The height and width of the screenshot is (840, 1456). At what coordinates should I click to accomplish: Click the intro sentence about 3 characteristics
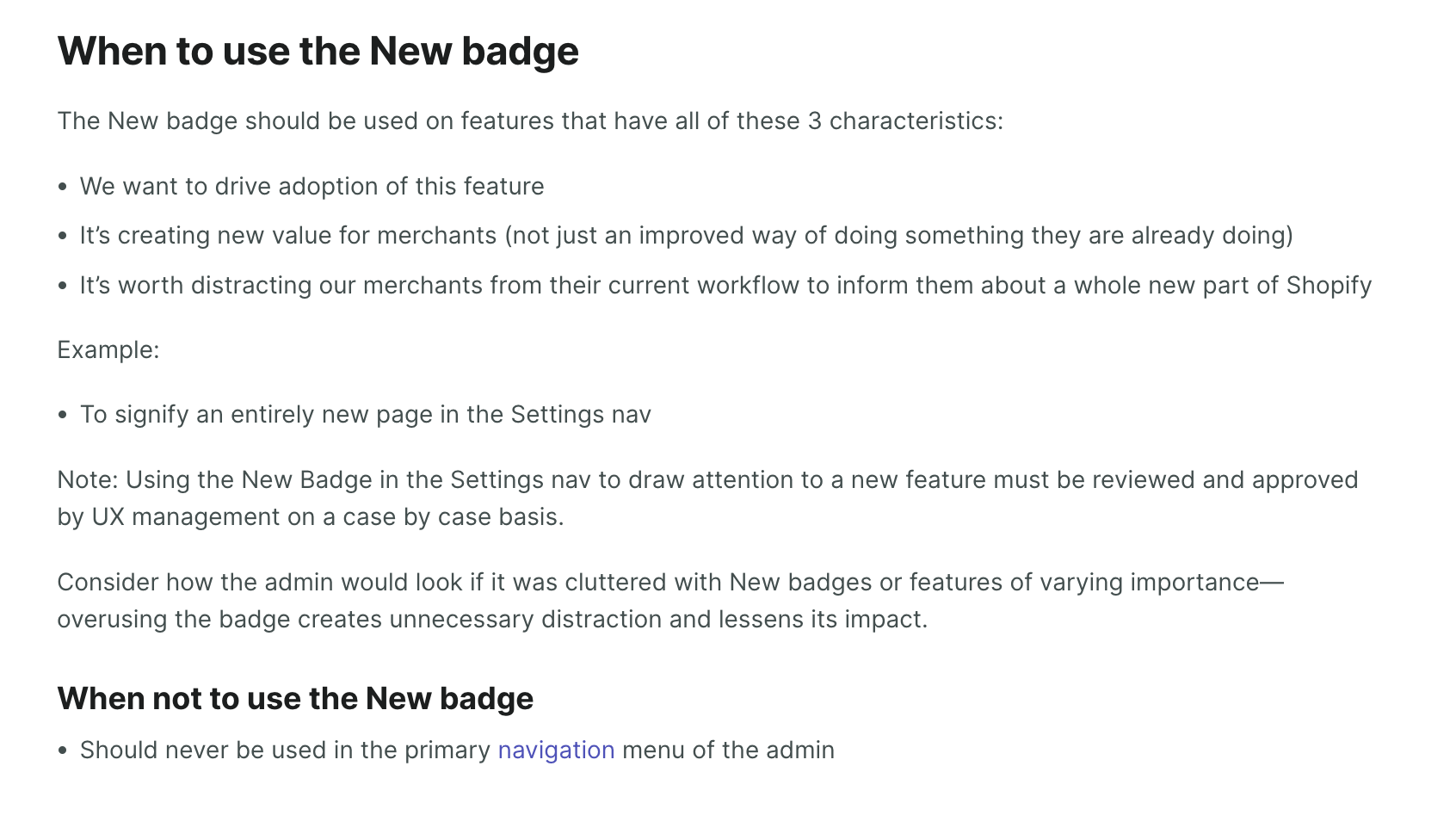tap(530, 120)
